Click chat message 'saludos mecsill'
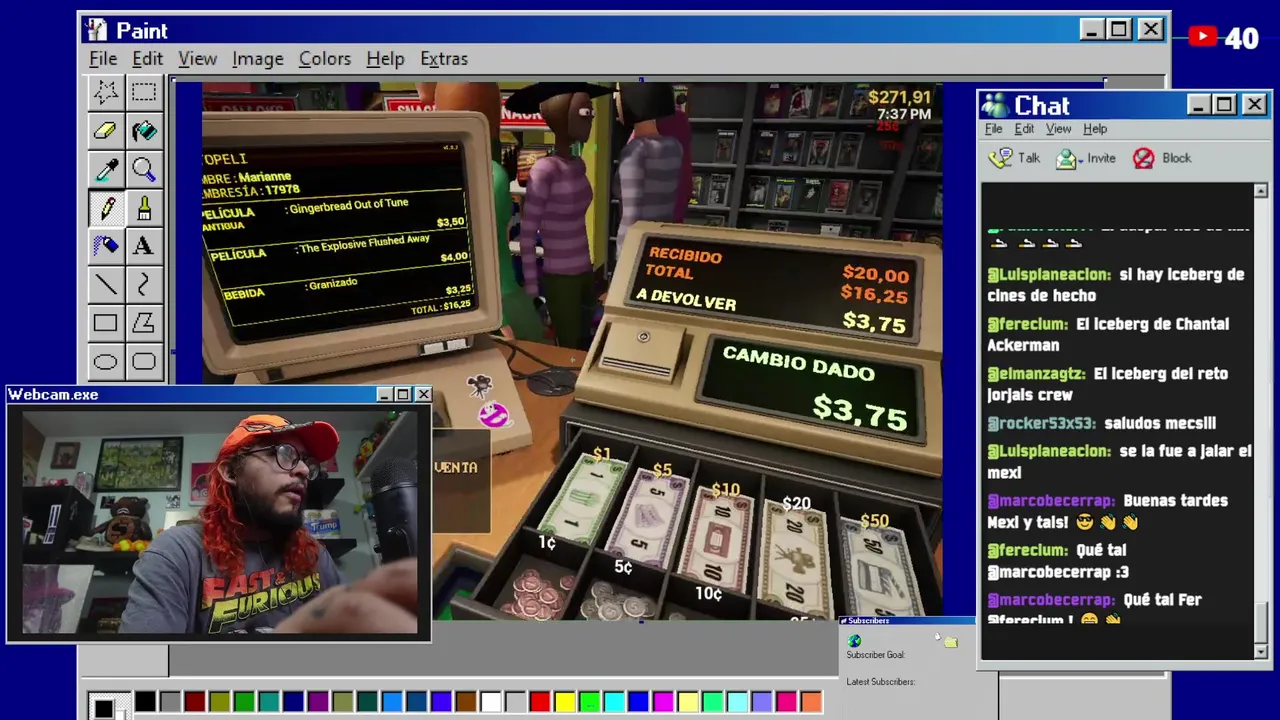The width and height of the screenshot is (1280, 720). (1160, 423)
